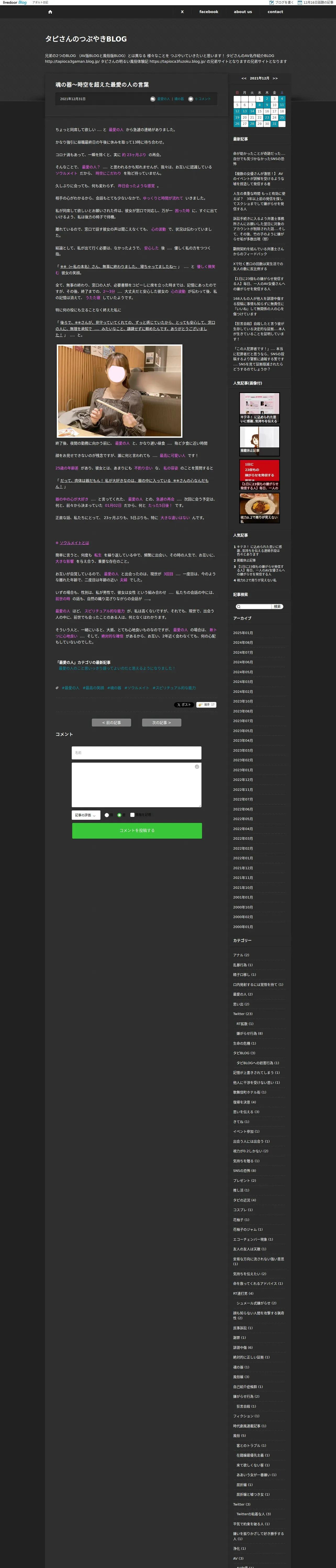Click the 検索 search button
Image resolution: width=336 pixels, height=1568 pixels.
point(277,607)
